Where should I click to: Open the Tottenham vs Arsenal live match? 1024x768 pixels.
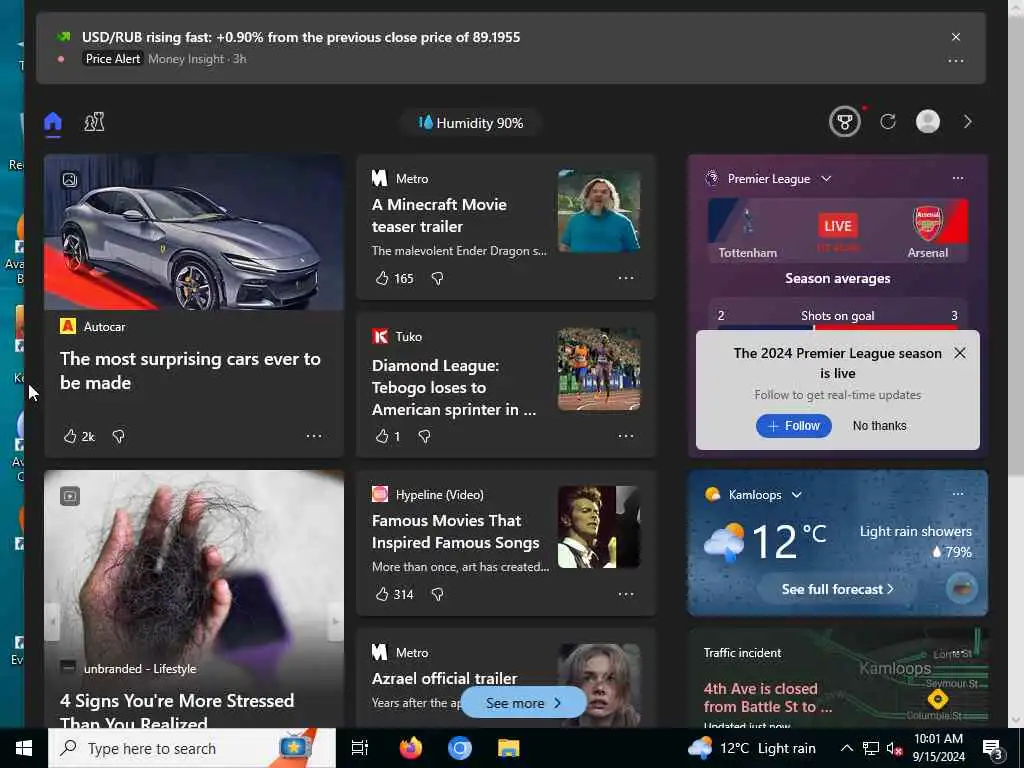point(838,231)
